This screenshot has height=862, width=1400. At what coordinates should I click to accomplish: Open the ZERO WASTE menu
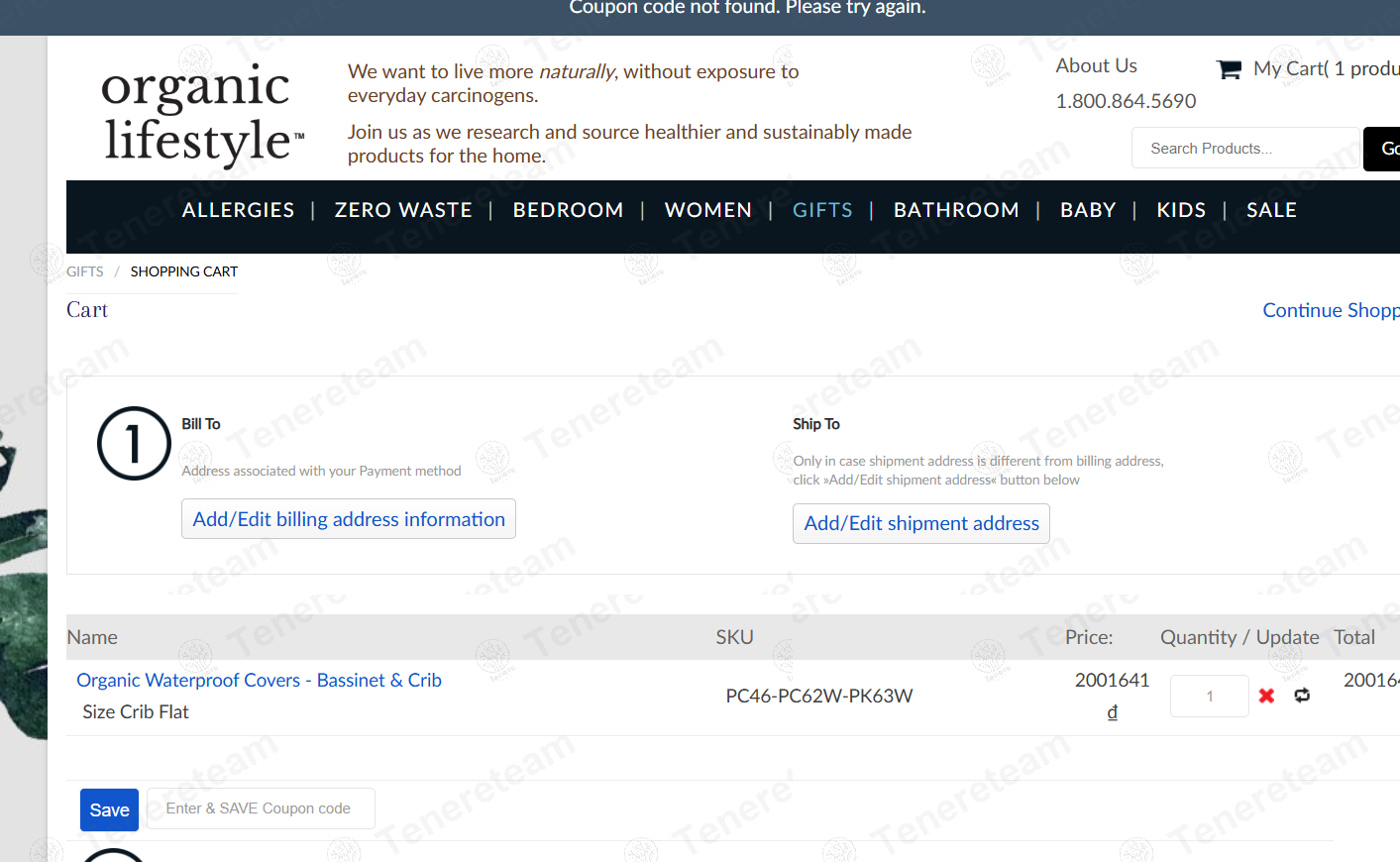click(x=403, y=210)
